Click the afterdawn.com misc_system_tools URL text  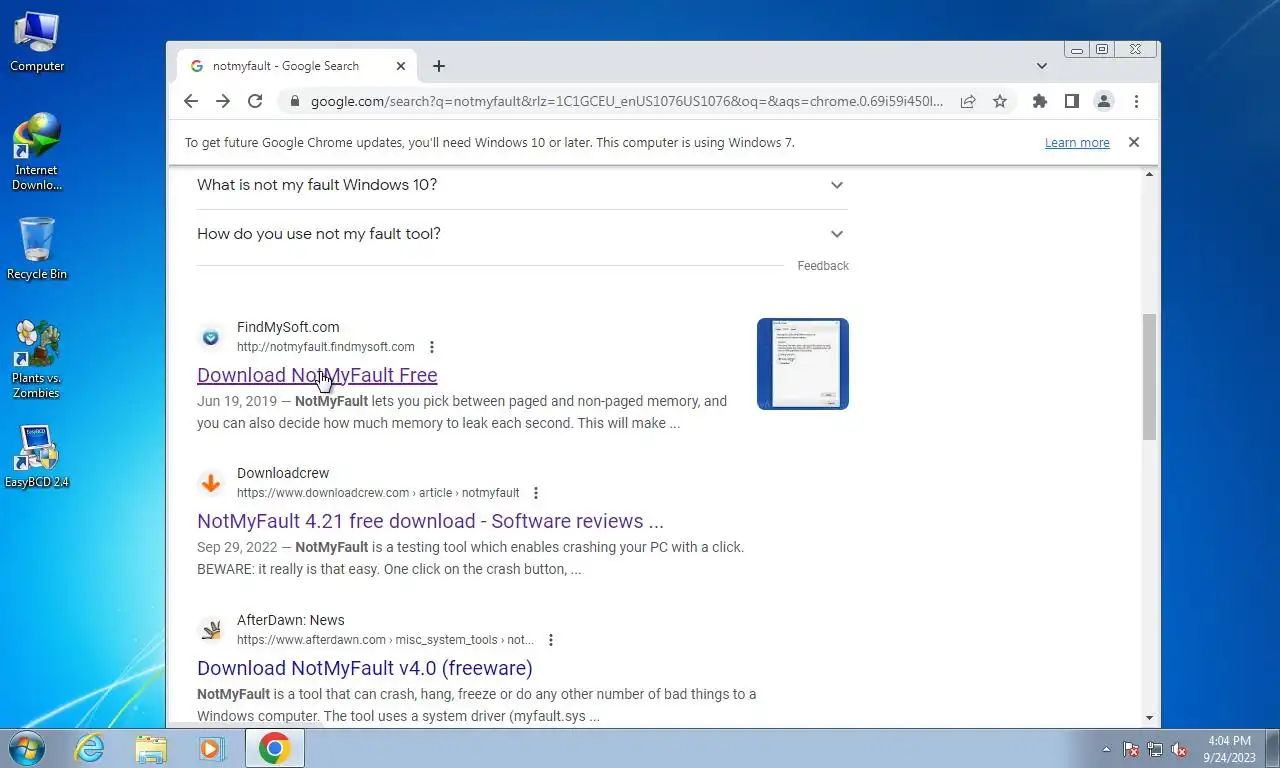(x=385, y=640)
